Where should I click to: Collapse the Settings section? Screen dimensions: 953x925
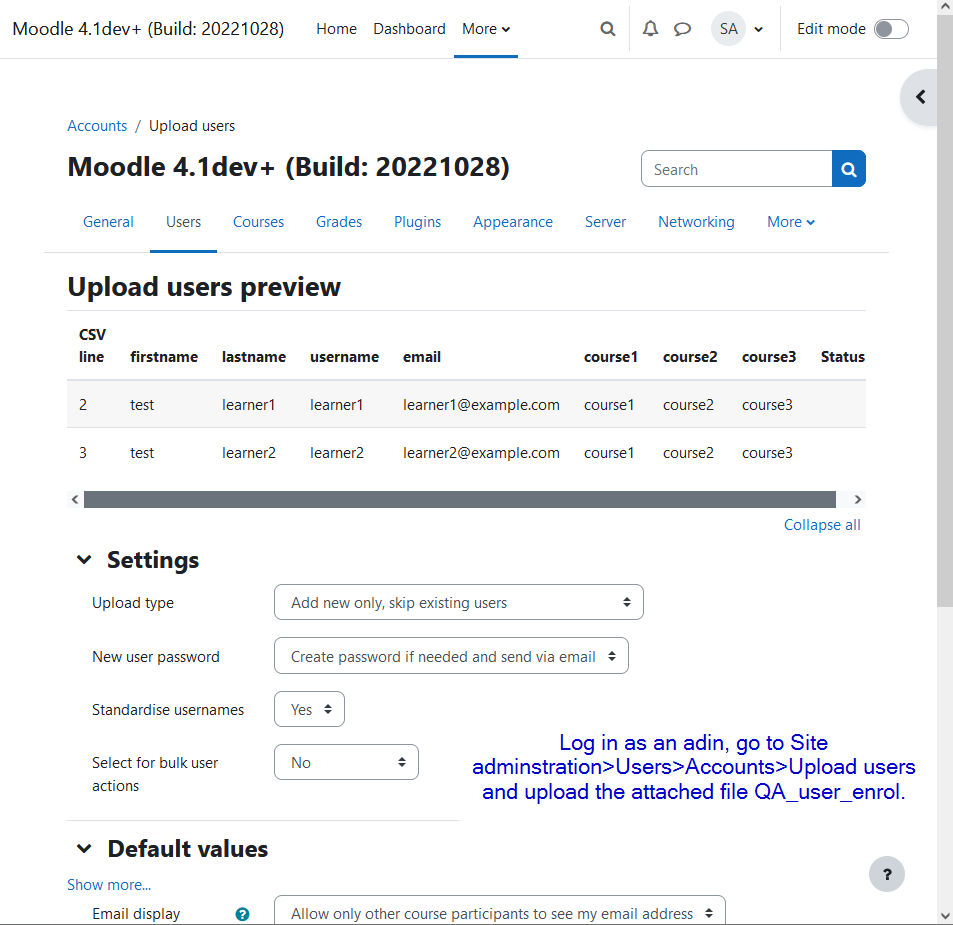pos(84,560)
